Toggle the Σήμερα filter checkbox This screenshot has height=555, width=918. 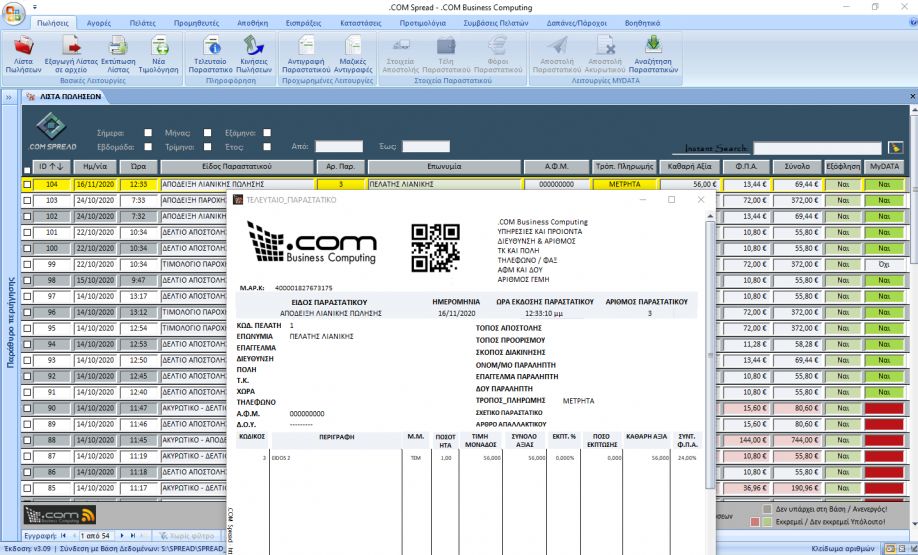(x=148, y=133)
